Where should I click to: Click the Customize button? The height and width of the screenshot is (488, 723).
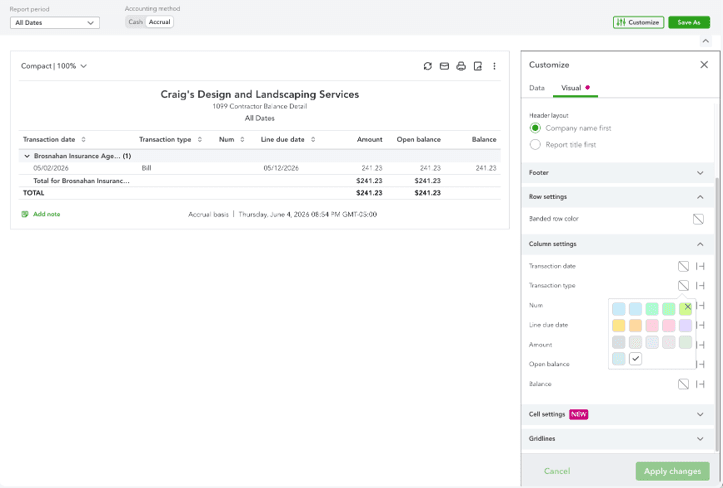pos(638,22)
